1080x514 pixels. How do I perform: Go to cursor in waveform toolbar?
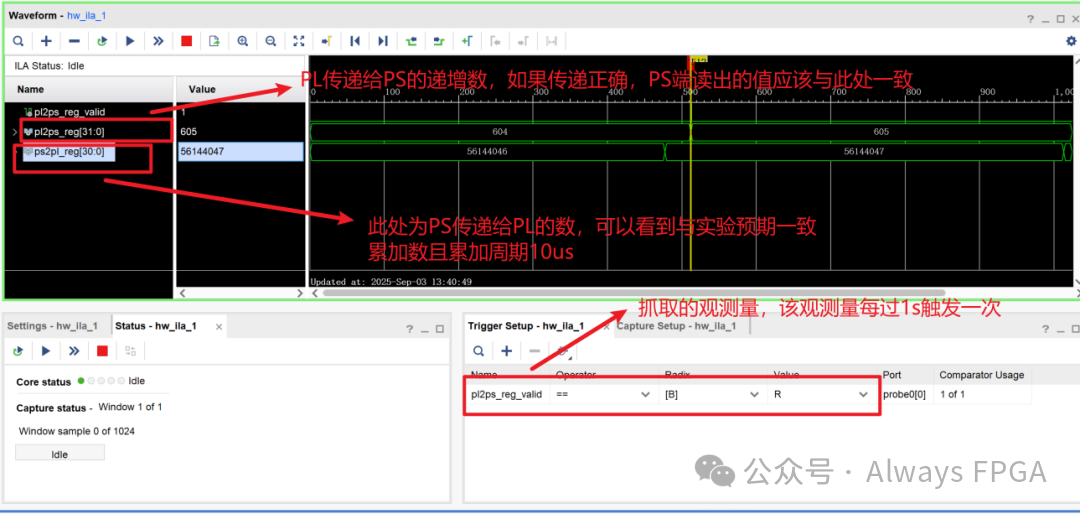[x=326, y=41]
